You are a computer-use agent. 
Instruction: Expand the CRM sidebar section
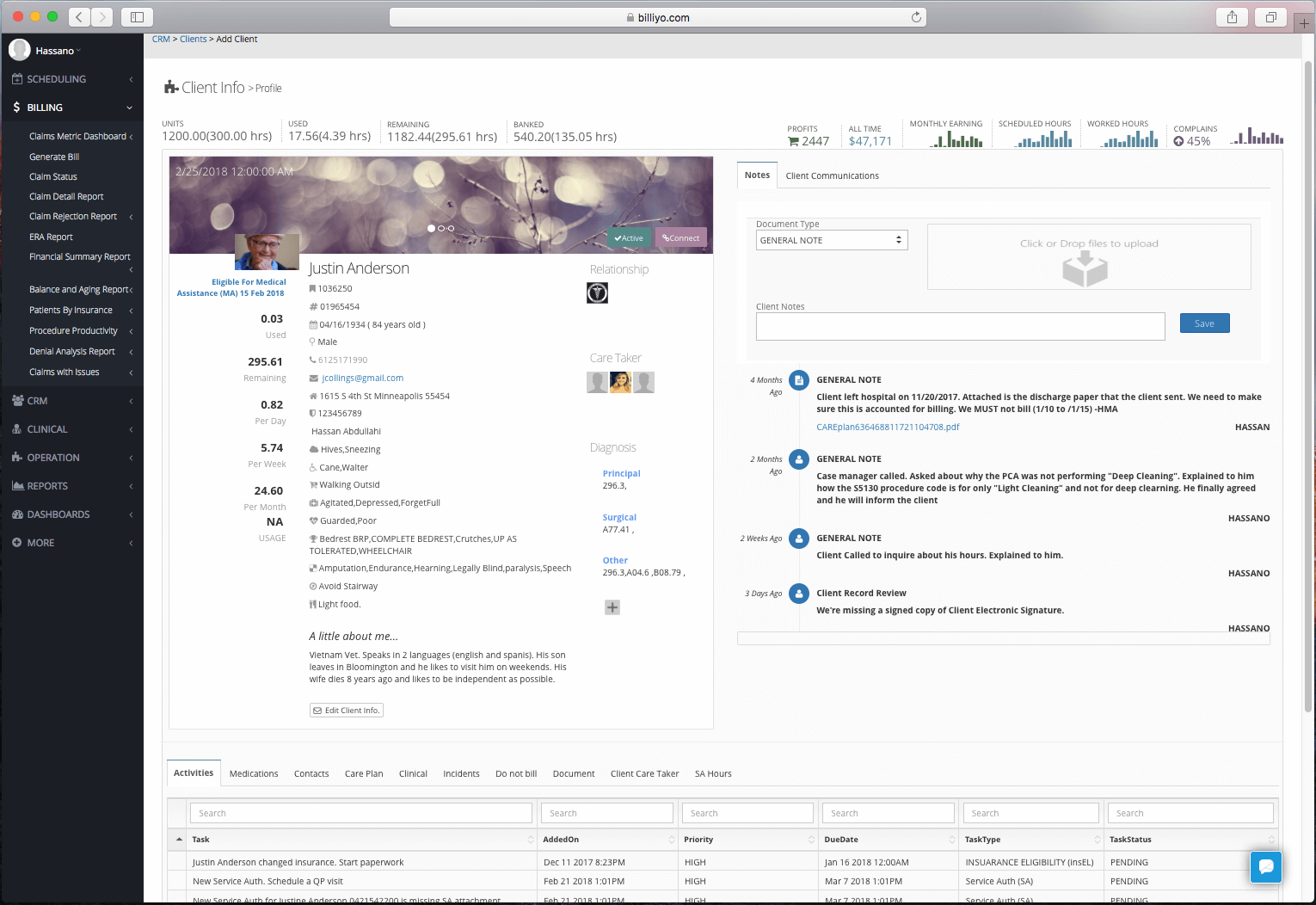(x=71, y=401)
